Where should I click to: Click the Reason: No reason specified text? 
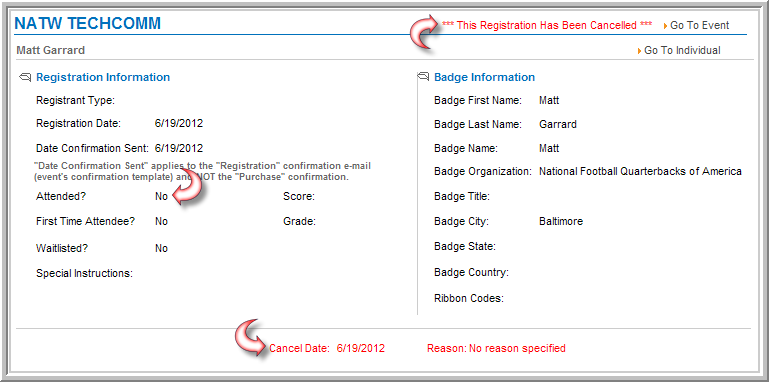tap(496, 348)
